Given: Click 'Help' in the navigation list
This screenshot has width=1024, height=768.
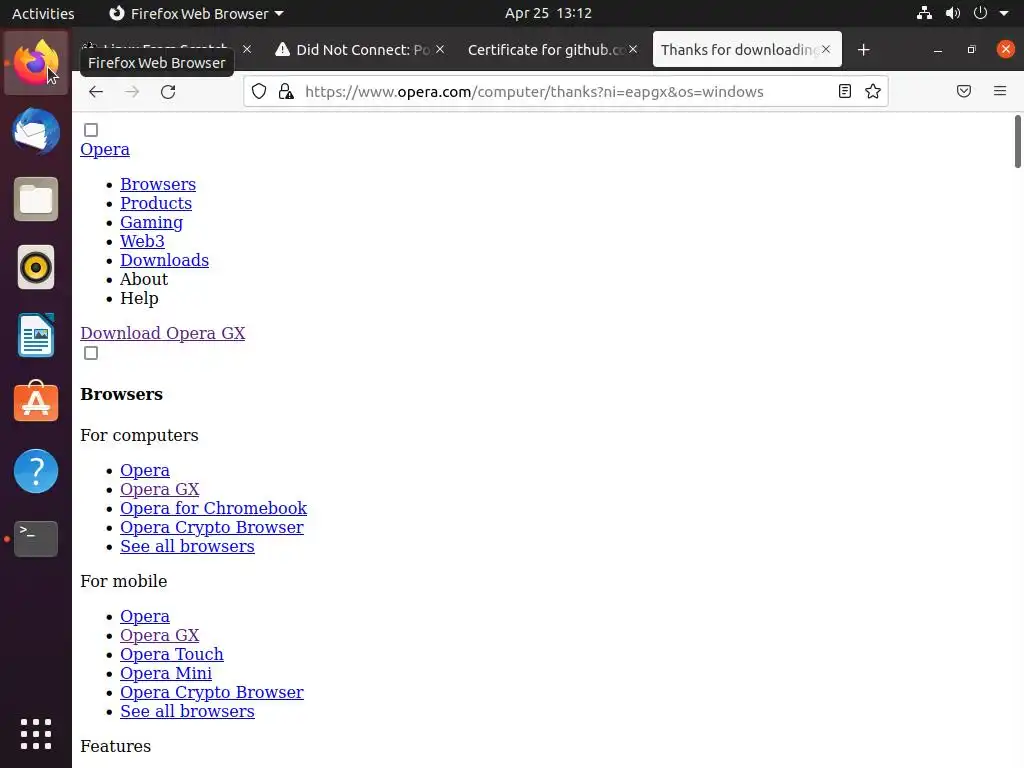Looking at the screenshot, I should tap(139, 298).
